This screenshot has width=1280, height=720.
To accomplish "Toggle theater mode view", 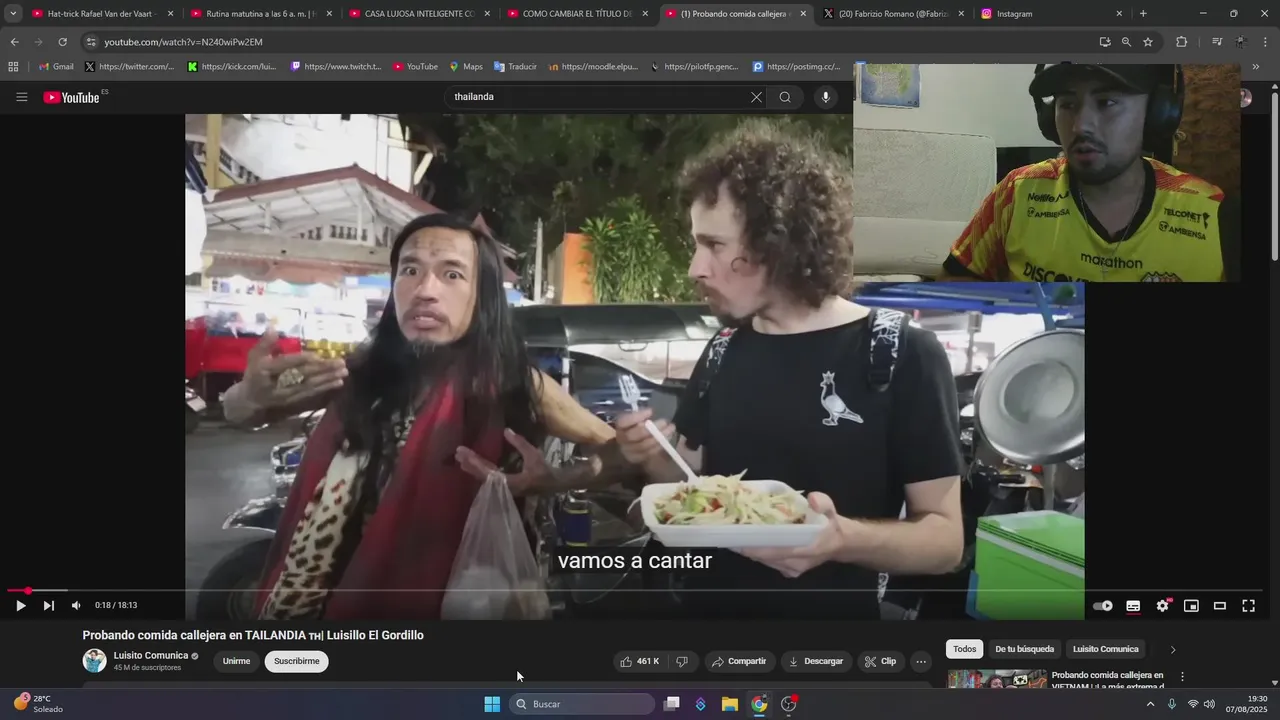I will (x=1220, y=605).
